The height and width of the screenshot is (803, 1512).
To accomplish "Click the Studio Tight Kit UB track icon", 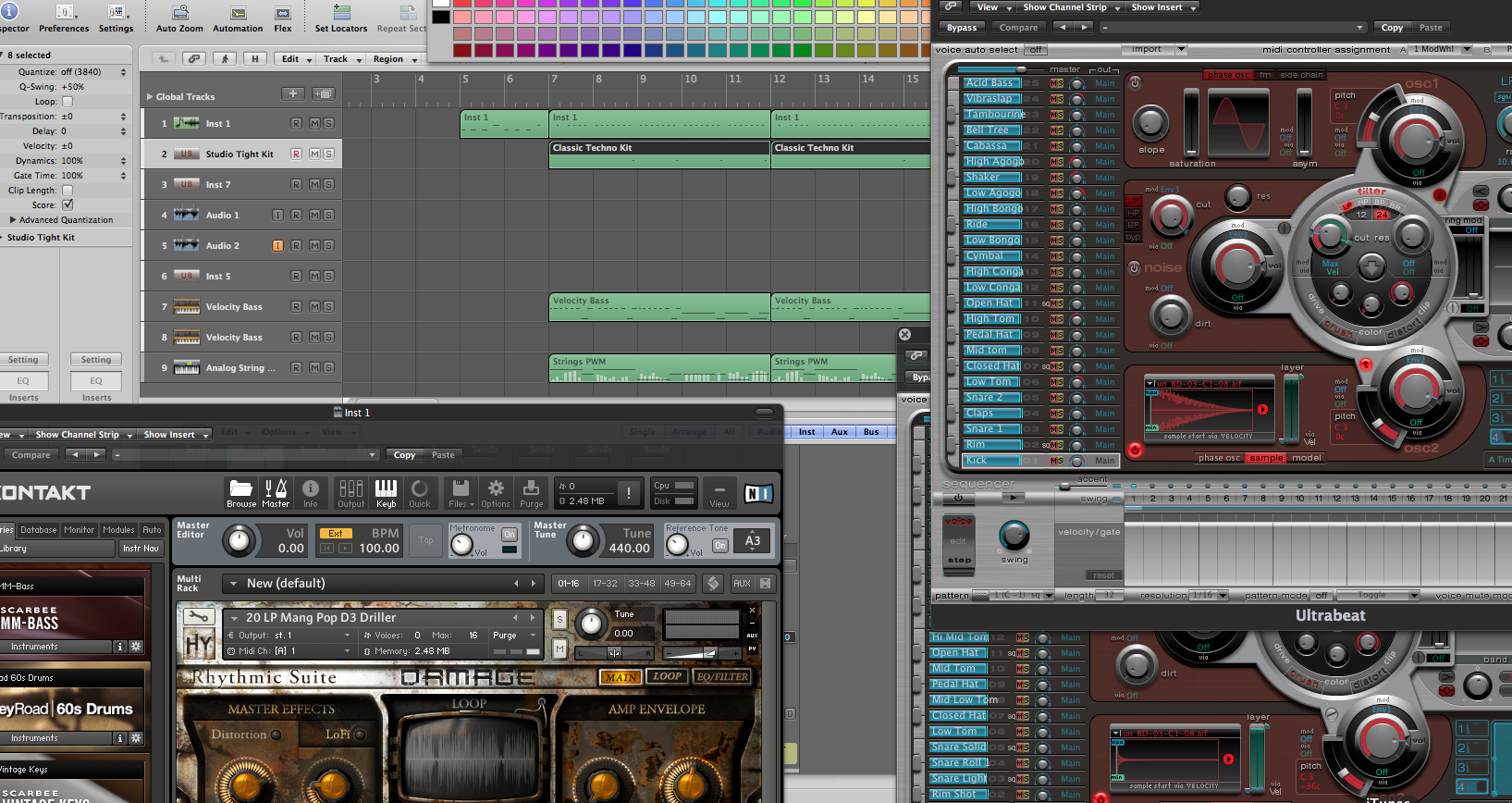I will [187, 154].
